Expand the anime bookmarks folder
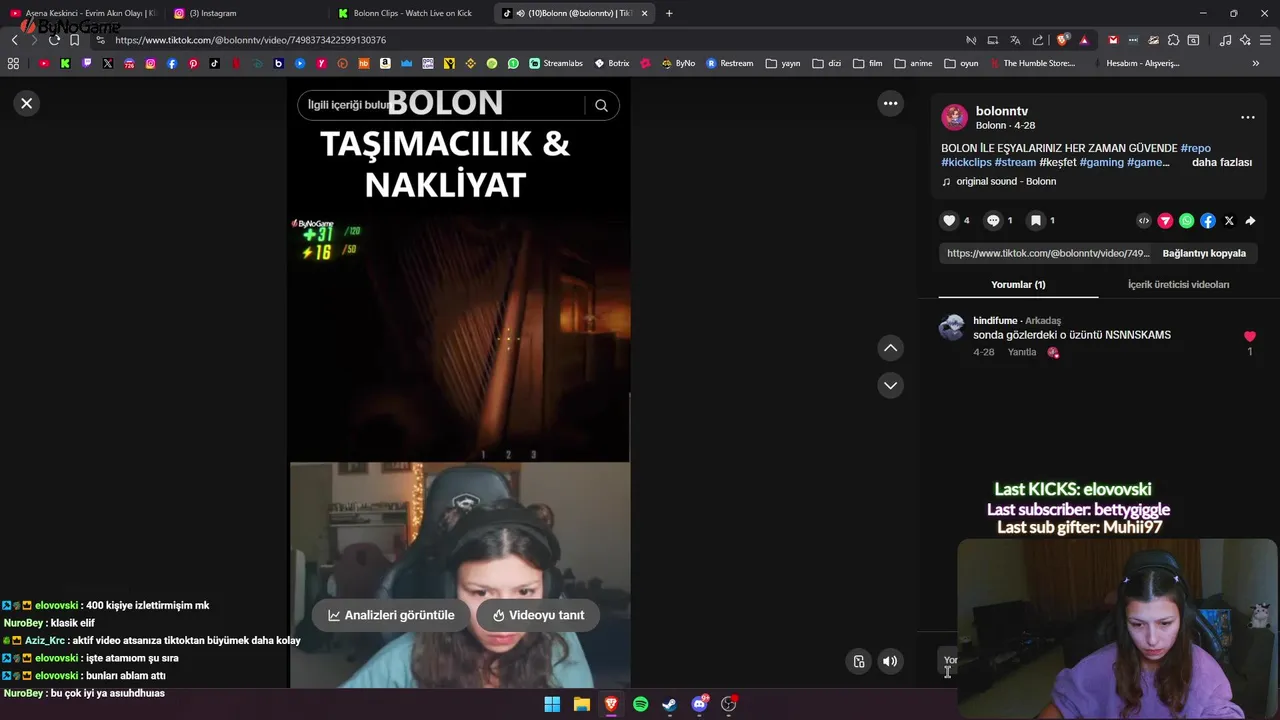1280x720 pixels. click(913, 63)
